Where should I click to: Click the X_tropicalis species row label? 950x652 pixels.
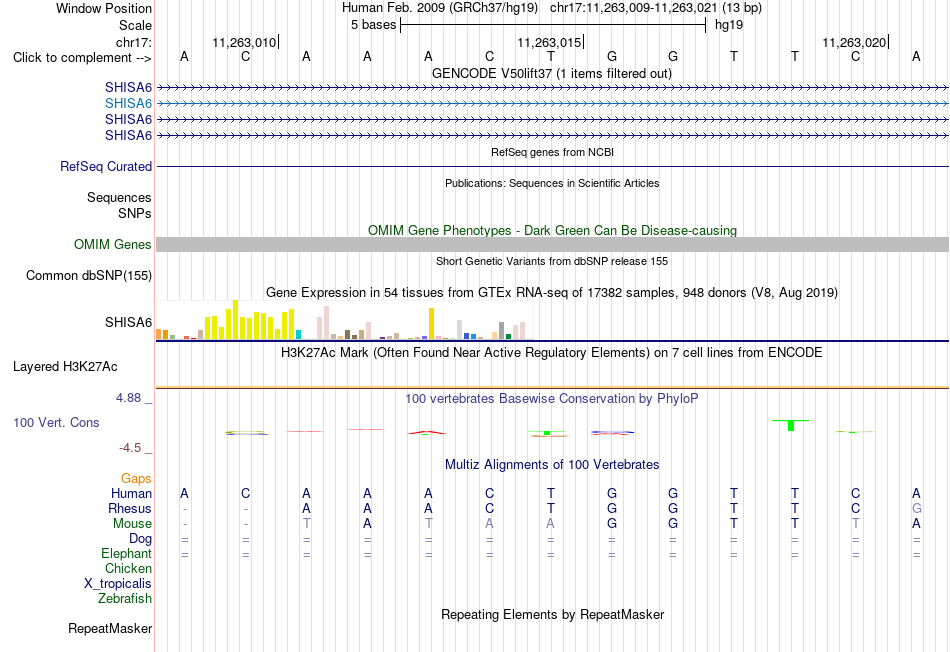point(118,584)
